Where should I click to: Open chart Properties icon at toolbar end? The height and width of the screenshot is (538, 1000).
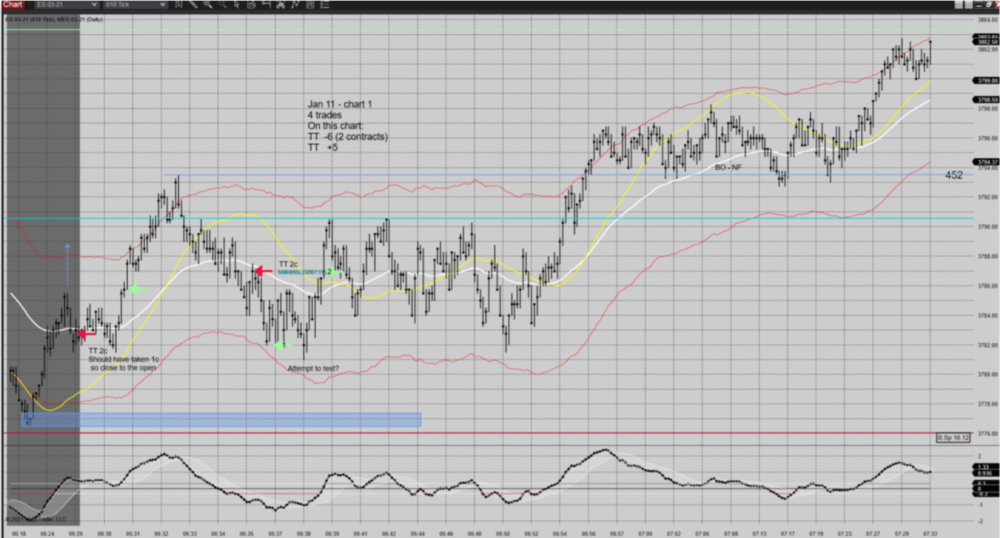click(325, 5)
